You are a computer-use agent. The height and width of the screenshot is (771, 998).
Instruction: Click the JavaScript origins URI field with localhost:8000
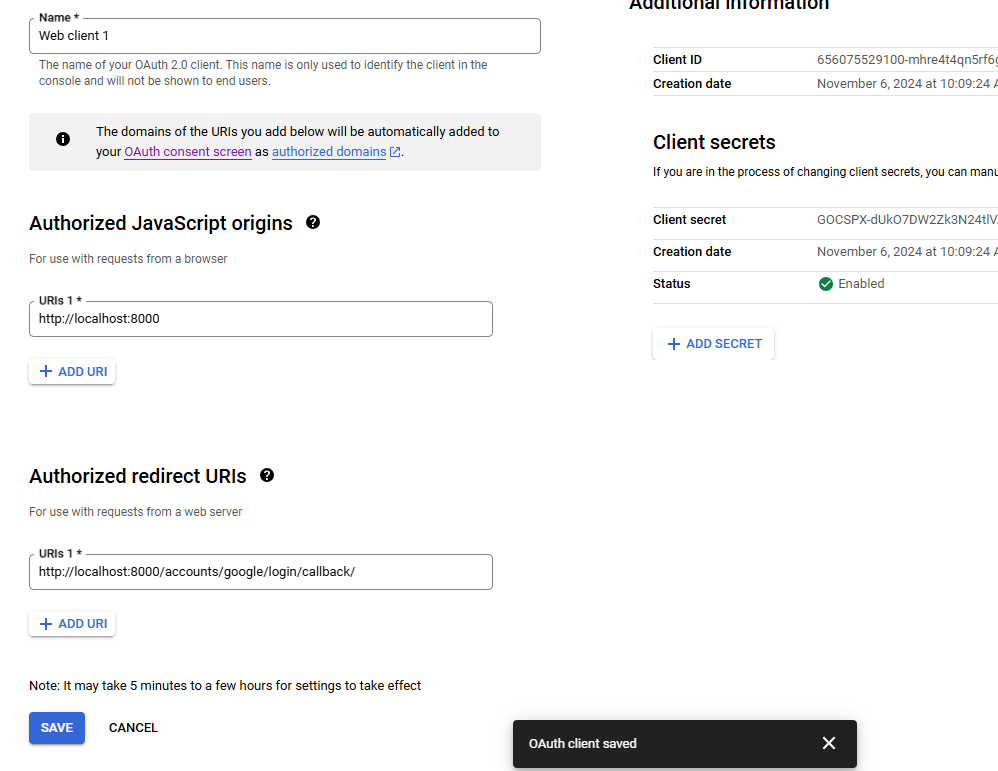tap(260, 319)
